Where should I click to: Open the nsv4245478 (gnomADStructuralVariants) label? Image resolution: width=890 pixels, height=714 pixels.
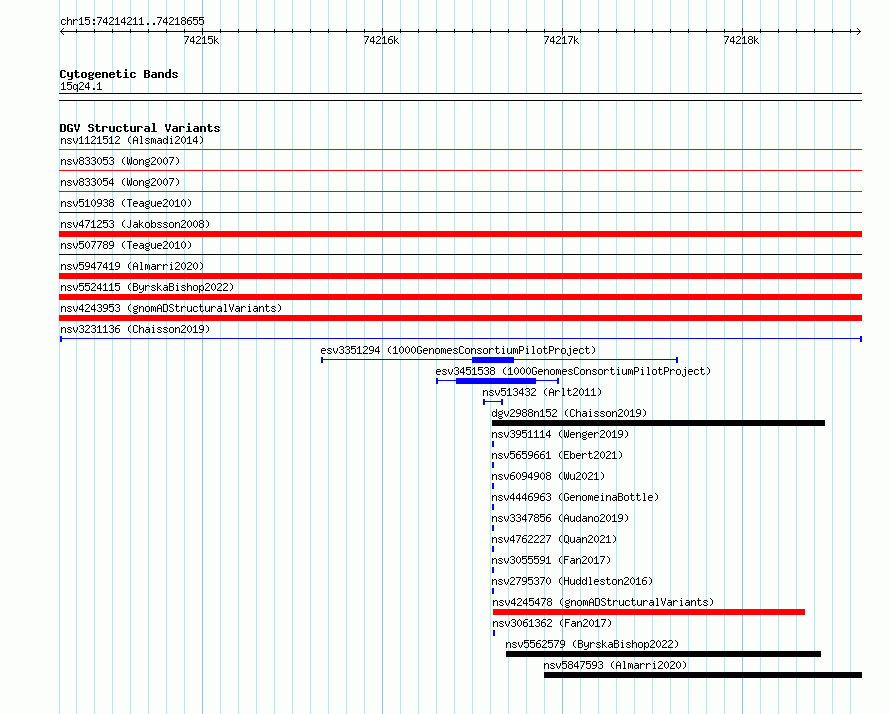click(x=603, y=602)
